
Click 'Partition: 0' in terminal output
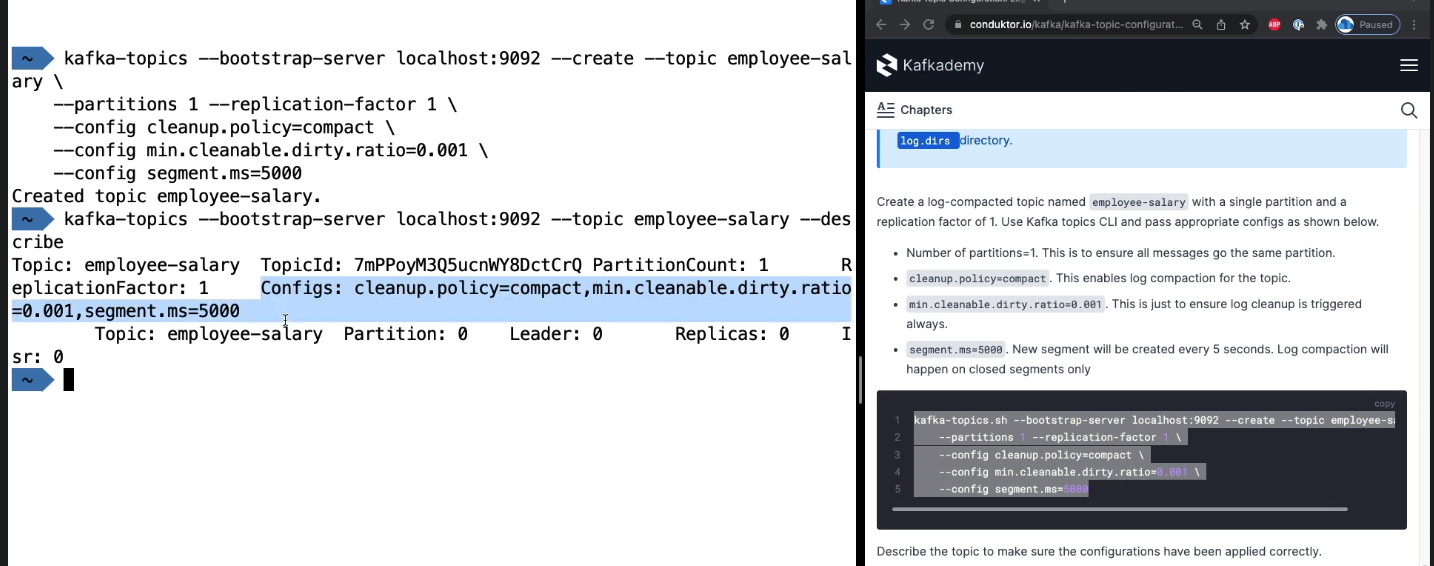pos(405,334)
